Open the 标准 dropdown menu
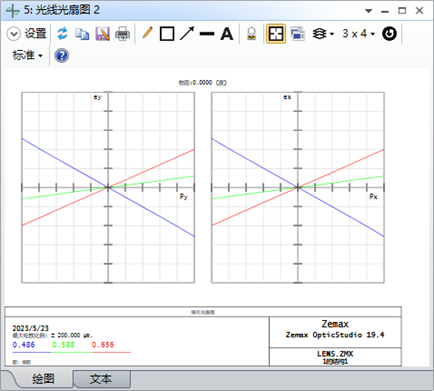 click(27, 55)
